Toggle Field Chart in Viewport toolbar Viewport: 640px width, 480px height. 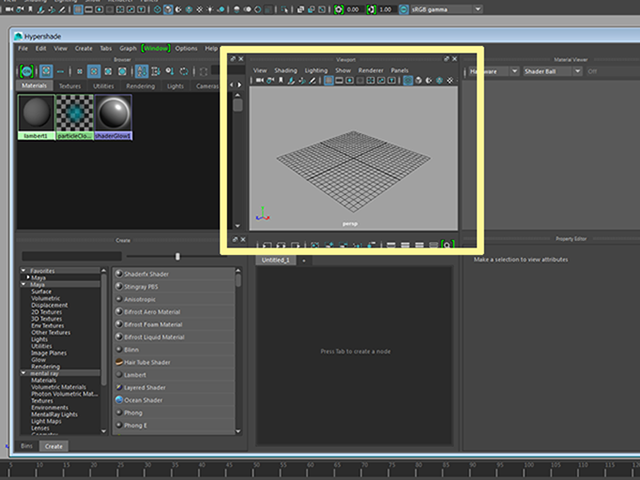tap(371, 80)
